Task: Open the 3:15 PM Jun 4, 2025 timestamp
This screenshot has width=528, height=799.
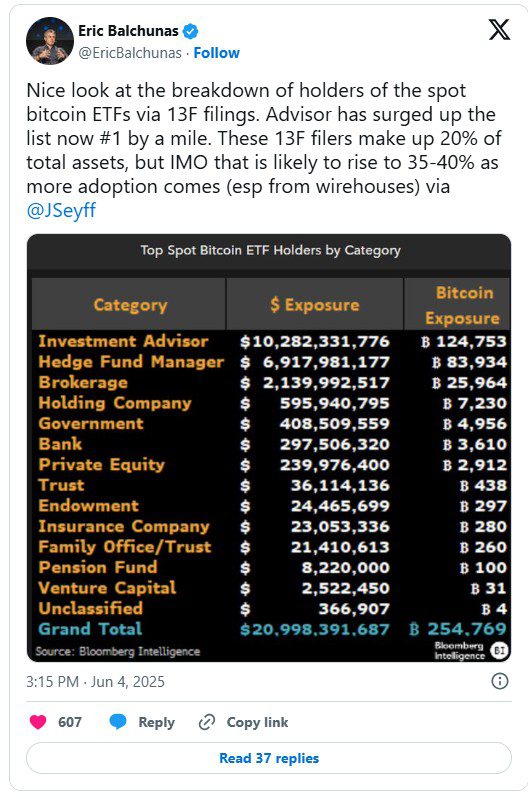Action: point(95,681)
